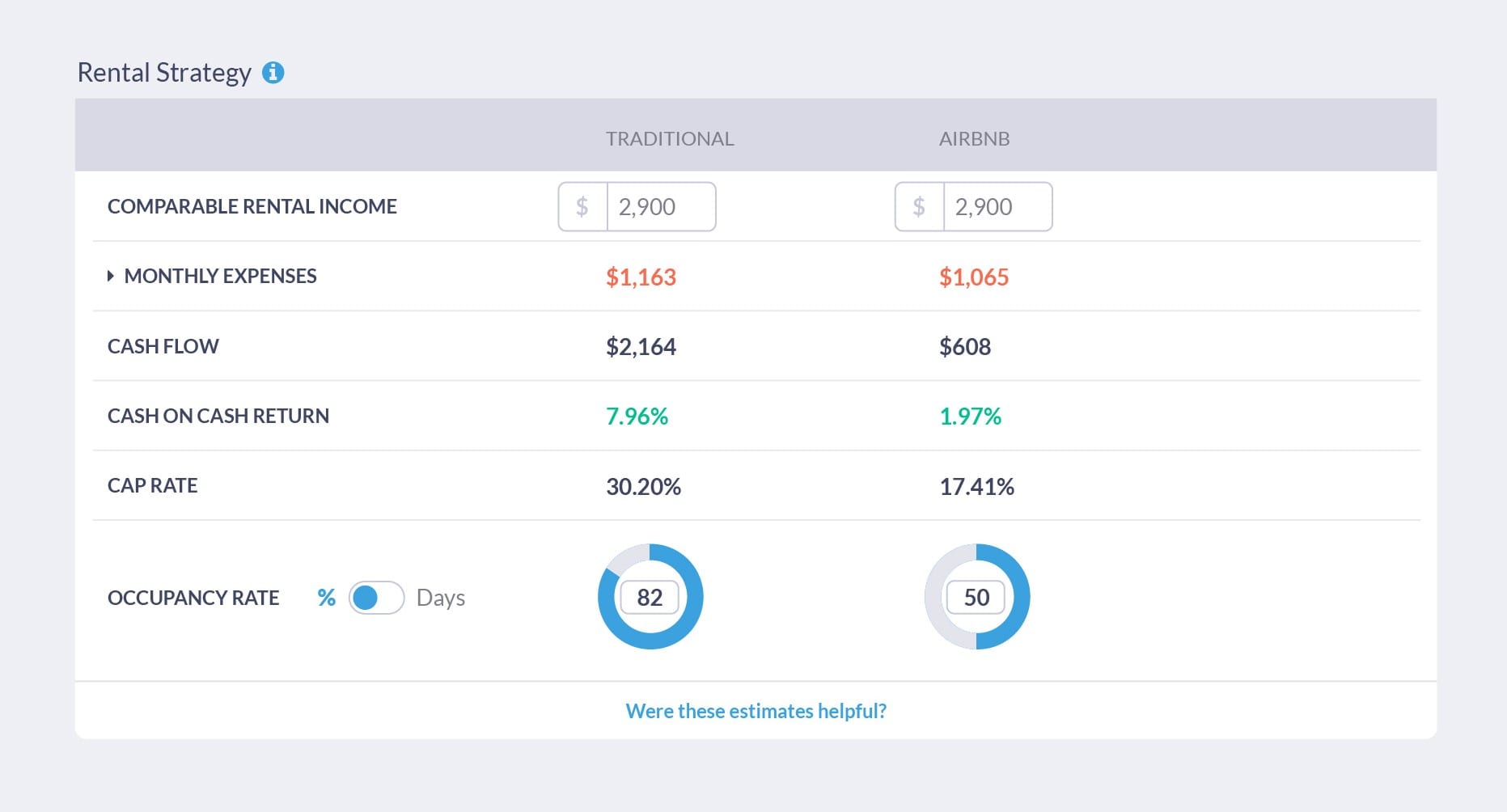1507x812 pixels.
Task: Click the Airbnb monthly expenses amount $1,065
Action: pyautogui.click(x=974, y=277)
